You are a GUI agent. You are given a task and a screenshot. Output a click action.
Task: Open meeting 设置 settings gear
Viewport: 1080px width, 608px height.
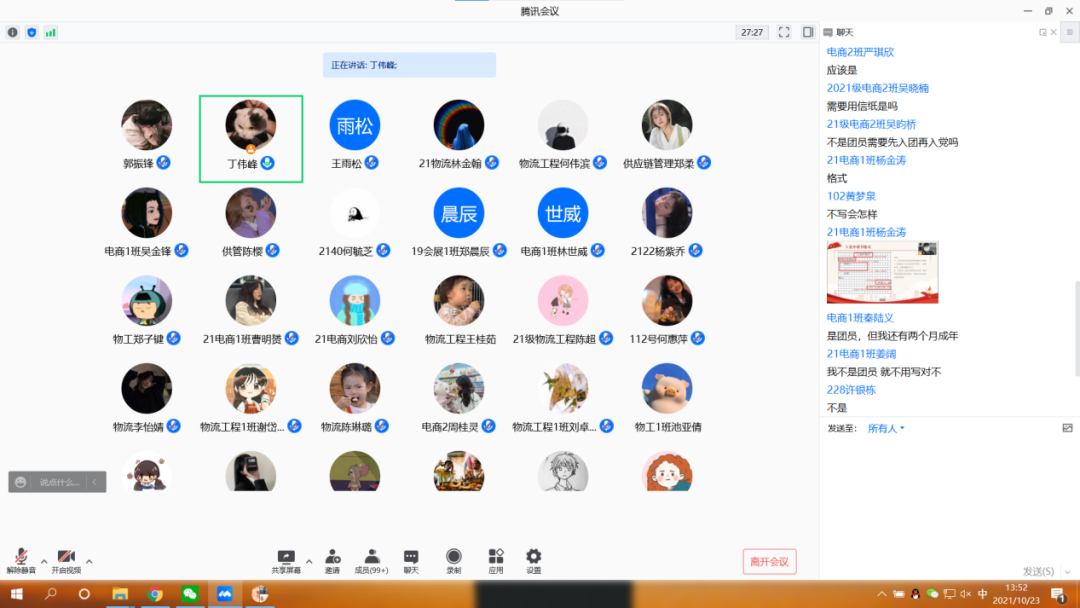533,558
